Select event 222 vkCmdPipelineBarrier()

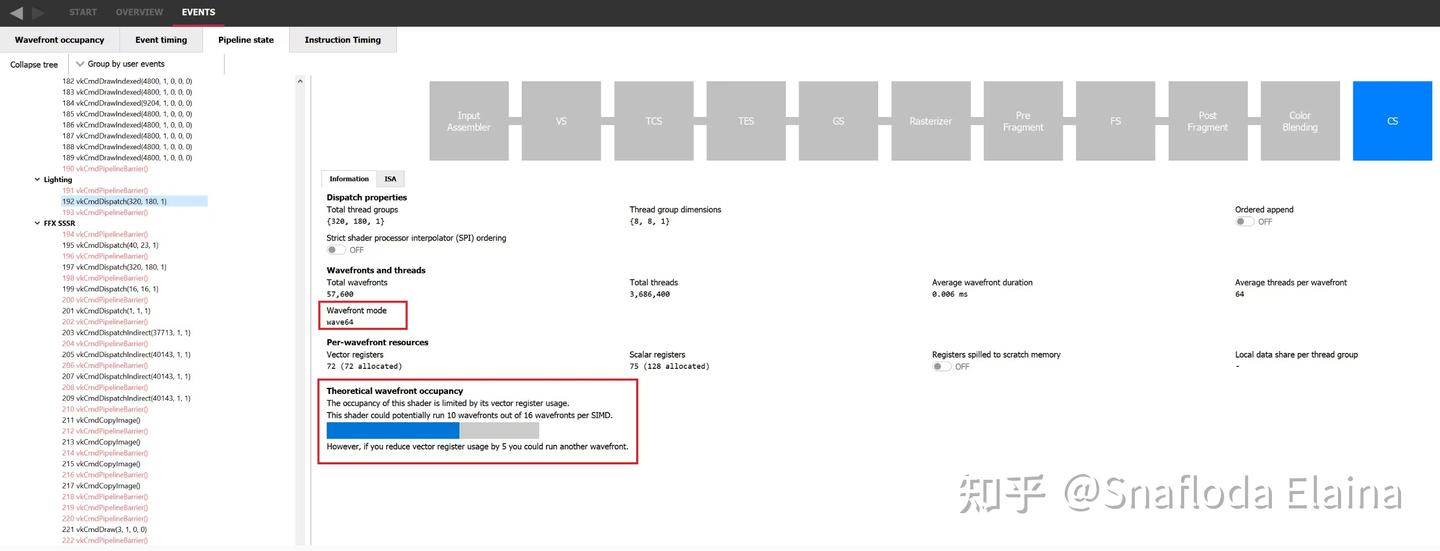coord(105,540)
